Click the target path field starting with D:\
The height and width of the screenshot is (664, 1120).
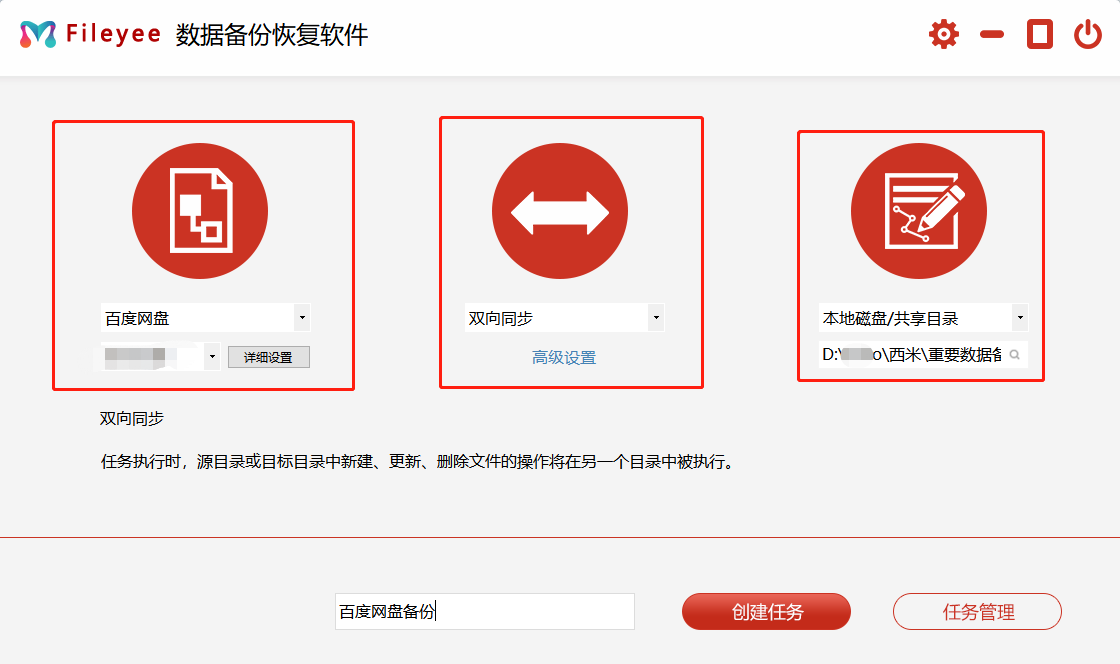910,355
